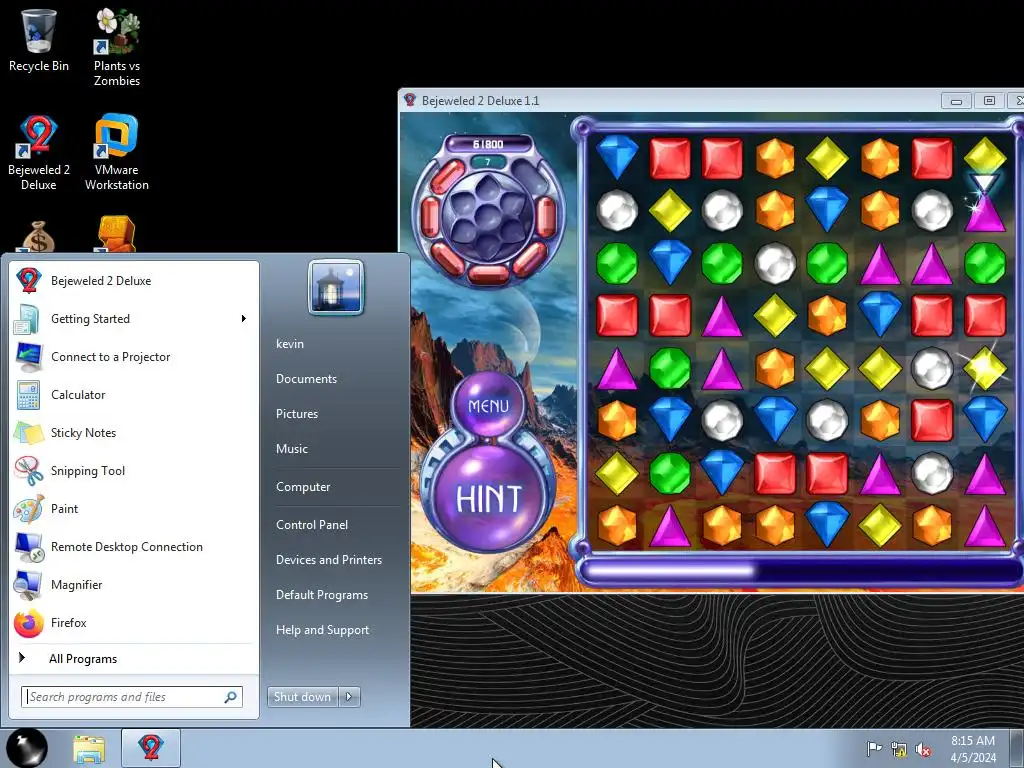Viewport: 1024px width, 768px height.
Task: Open Remote Desktop Connection
Action: coord(134,547)
